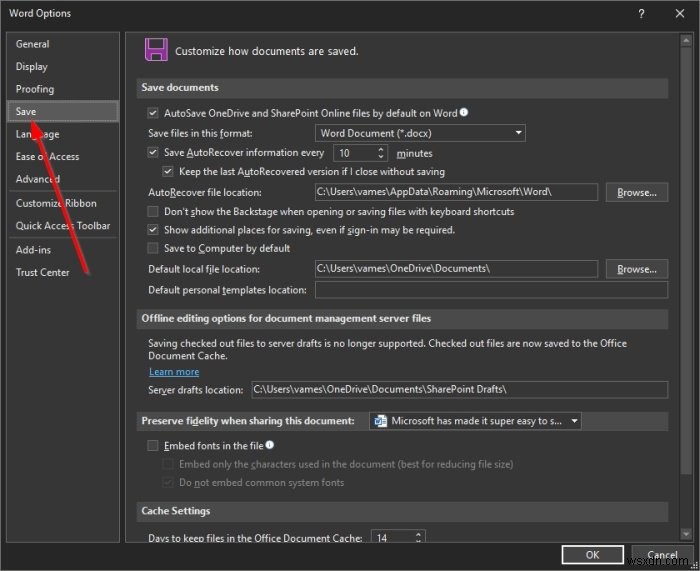The width and height of the screenshot is (700, 571).
Task: Click the AutoSave info icon
Action: (464, 112)
